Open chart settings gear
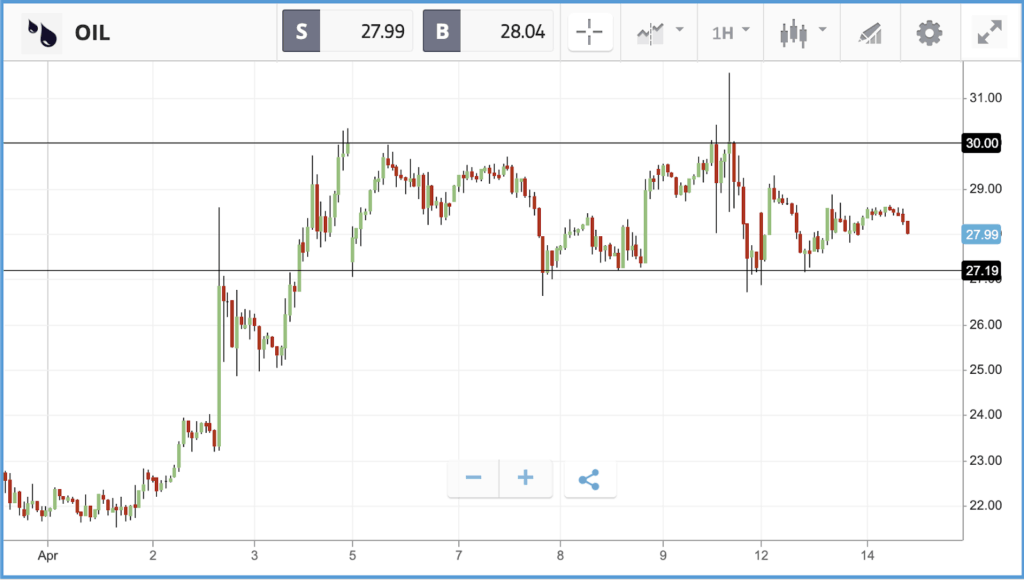The image size is (1024, 580). [x=929, y=32]
